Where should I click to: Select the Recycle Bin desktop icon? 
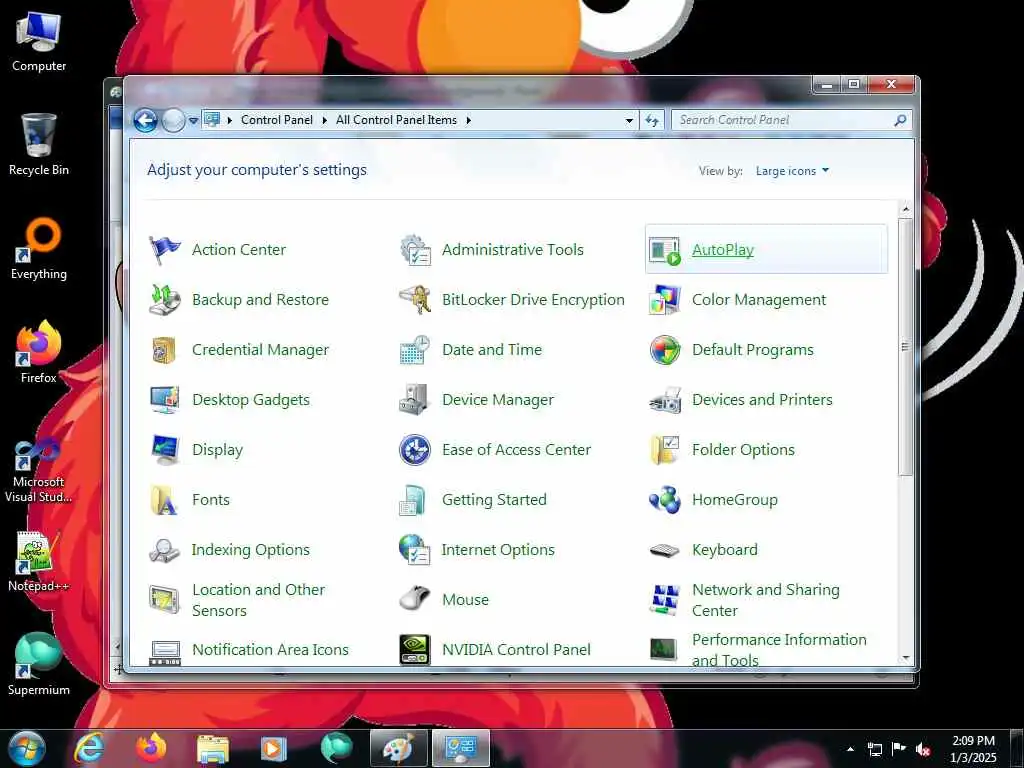tap(39, 144)
